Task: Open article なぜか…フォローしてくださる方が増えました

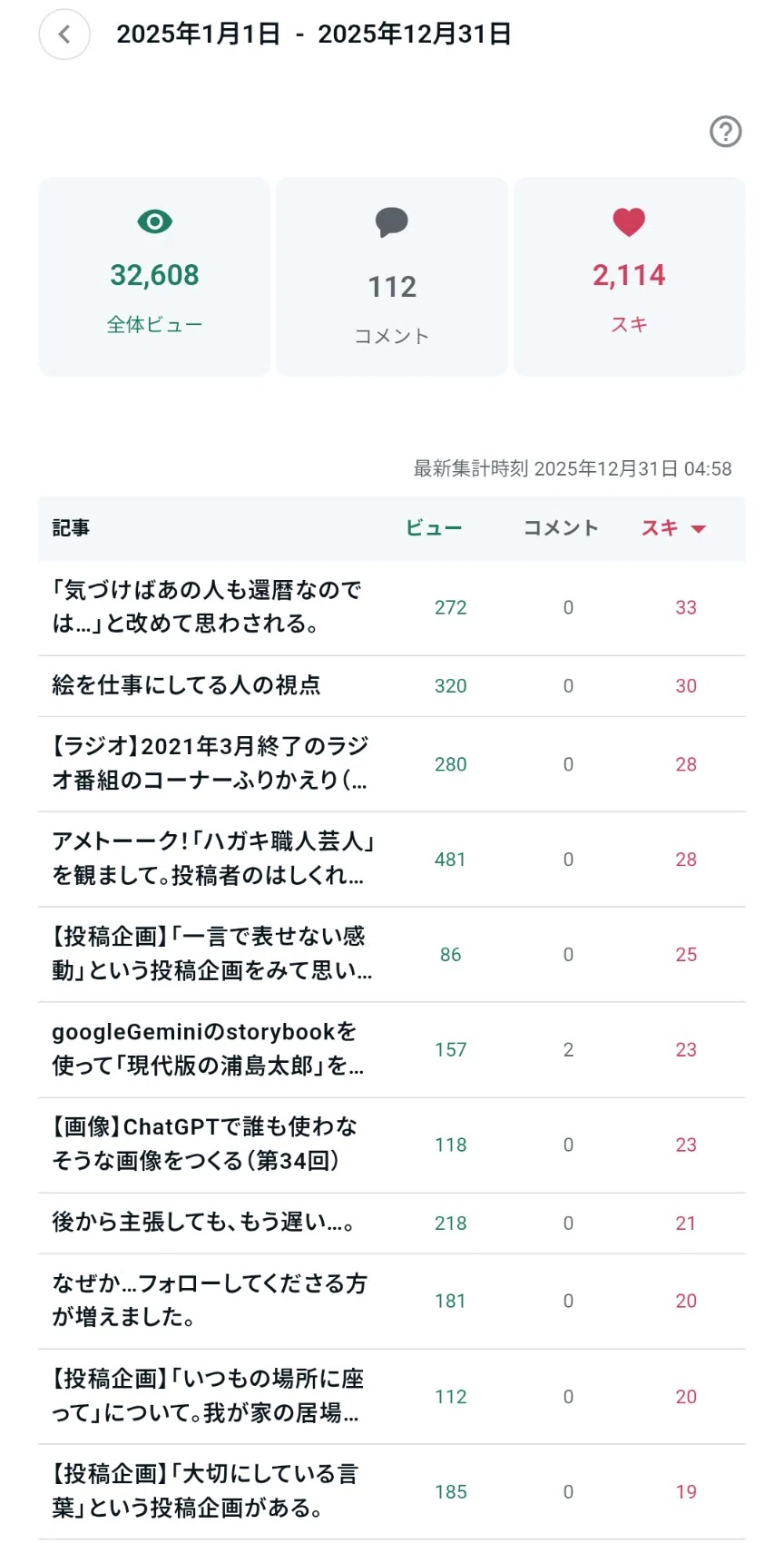Action: pos(392,1302)
